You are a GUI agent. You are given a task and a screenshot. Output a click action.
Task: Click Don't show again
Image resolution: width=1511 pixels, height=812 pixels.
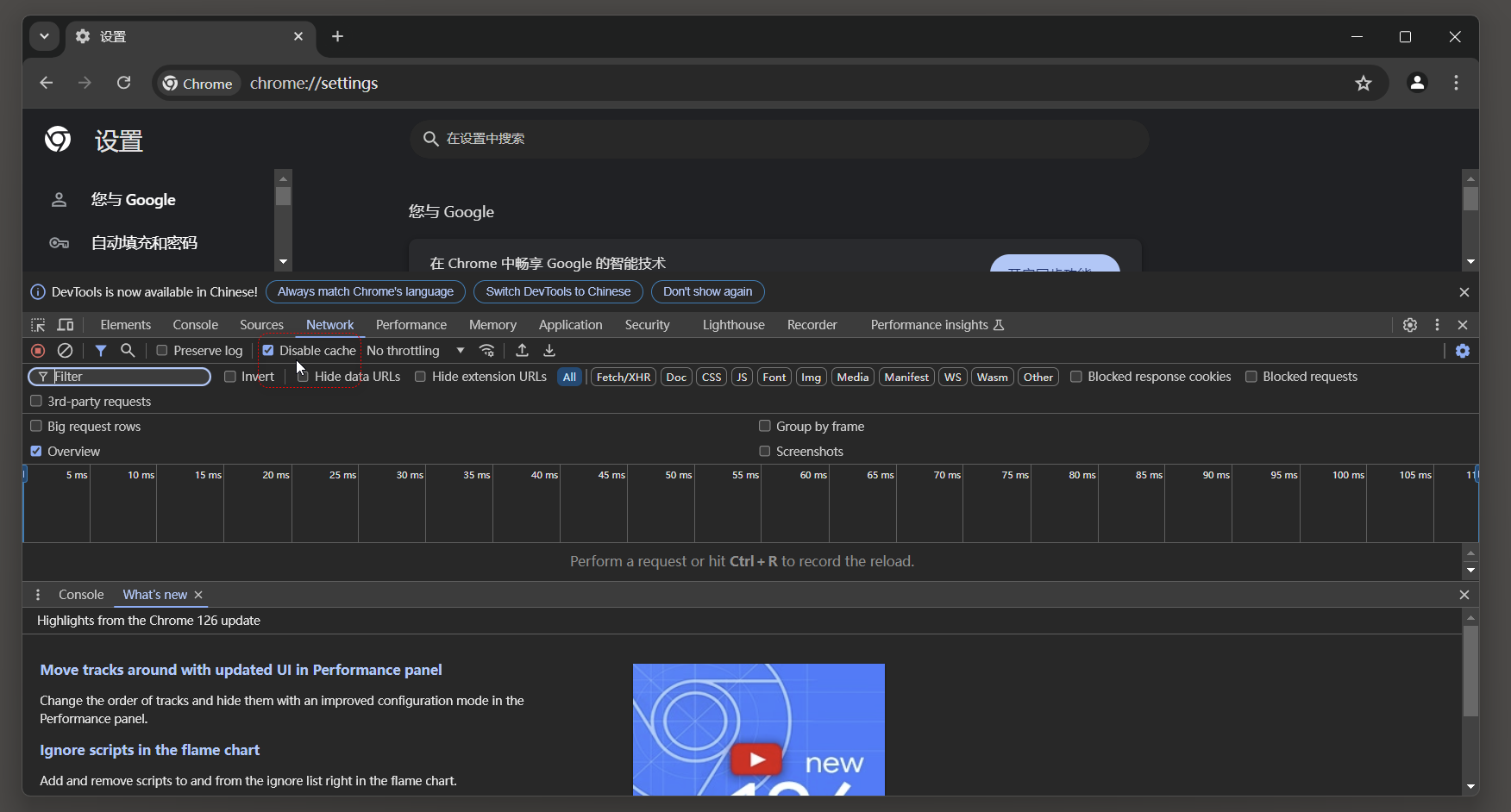click(708, 292)
